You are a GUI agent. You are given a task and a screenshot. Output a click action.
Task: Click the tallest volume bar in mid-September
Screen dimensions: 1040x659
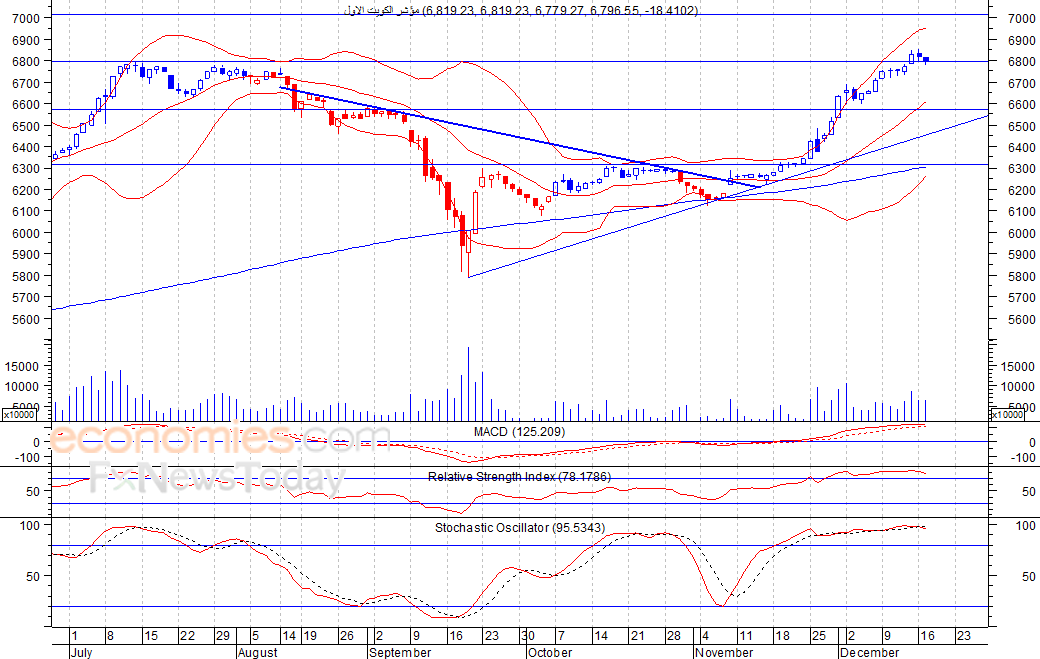click(468, 384)
